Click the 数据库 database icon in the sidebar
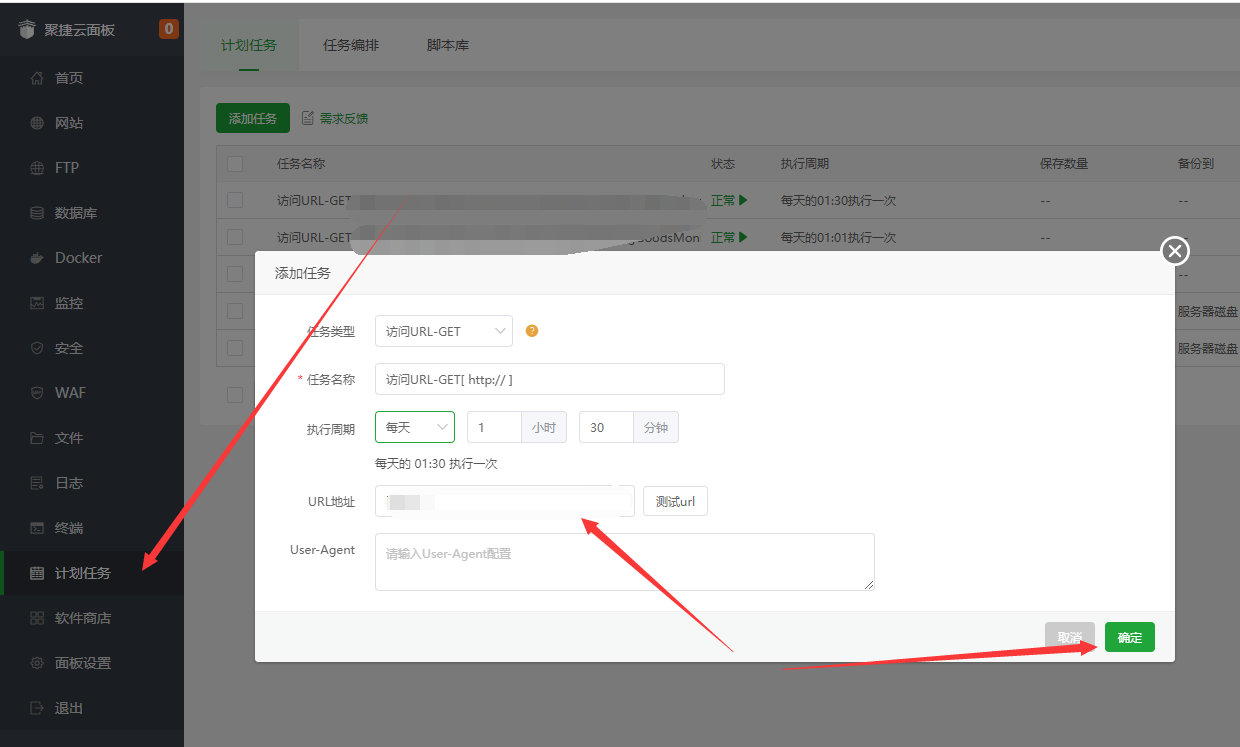The width and height of the screenshot is (1240, 747). (x=37, y=213)
